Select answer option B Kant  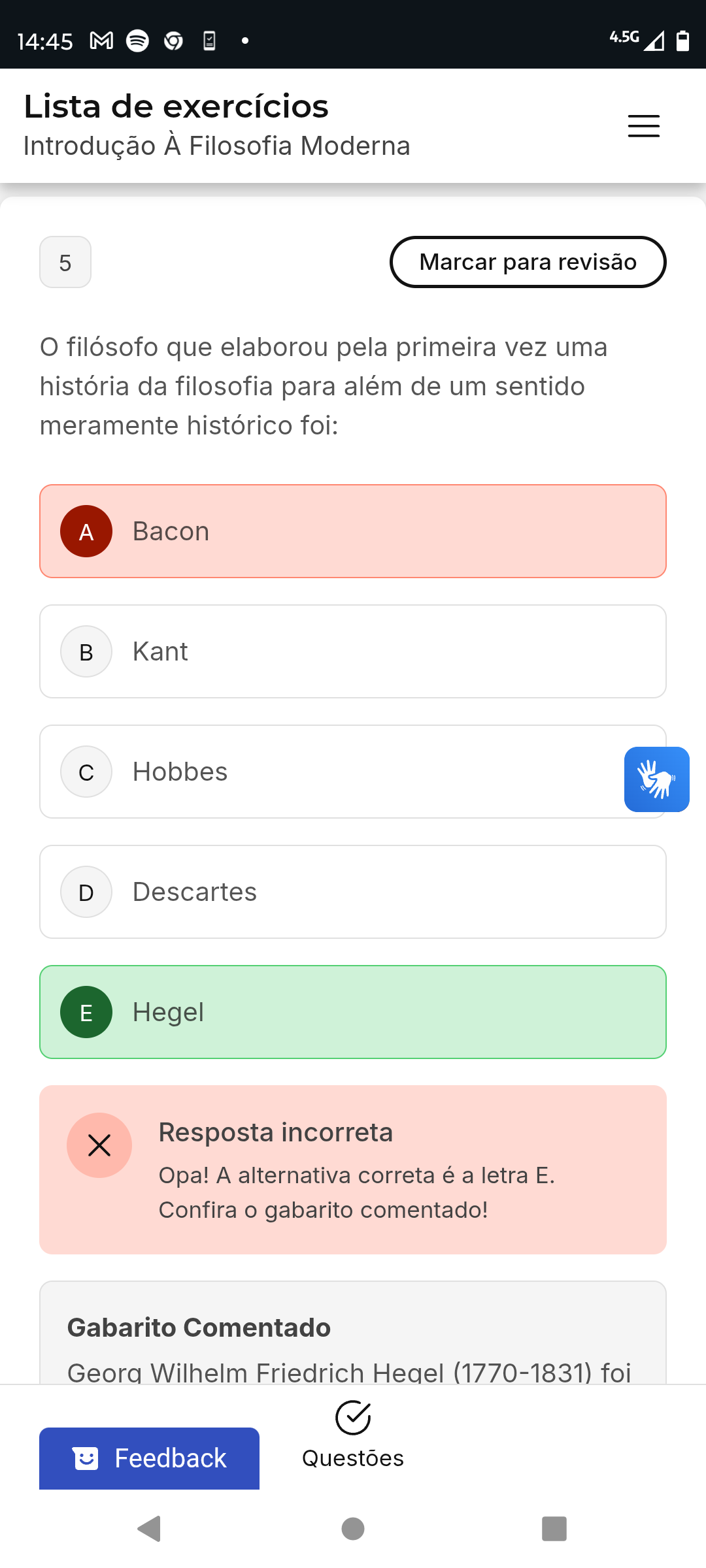353,651
